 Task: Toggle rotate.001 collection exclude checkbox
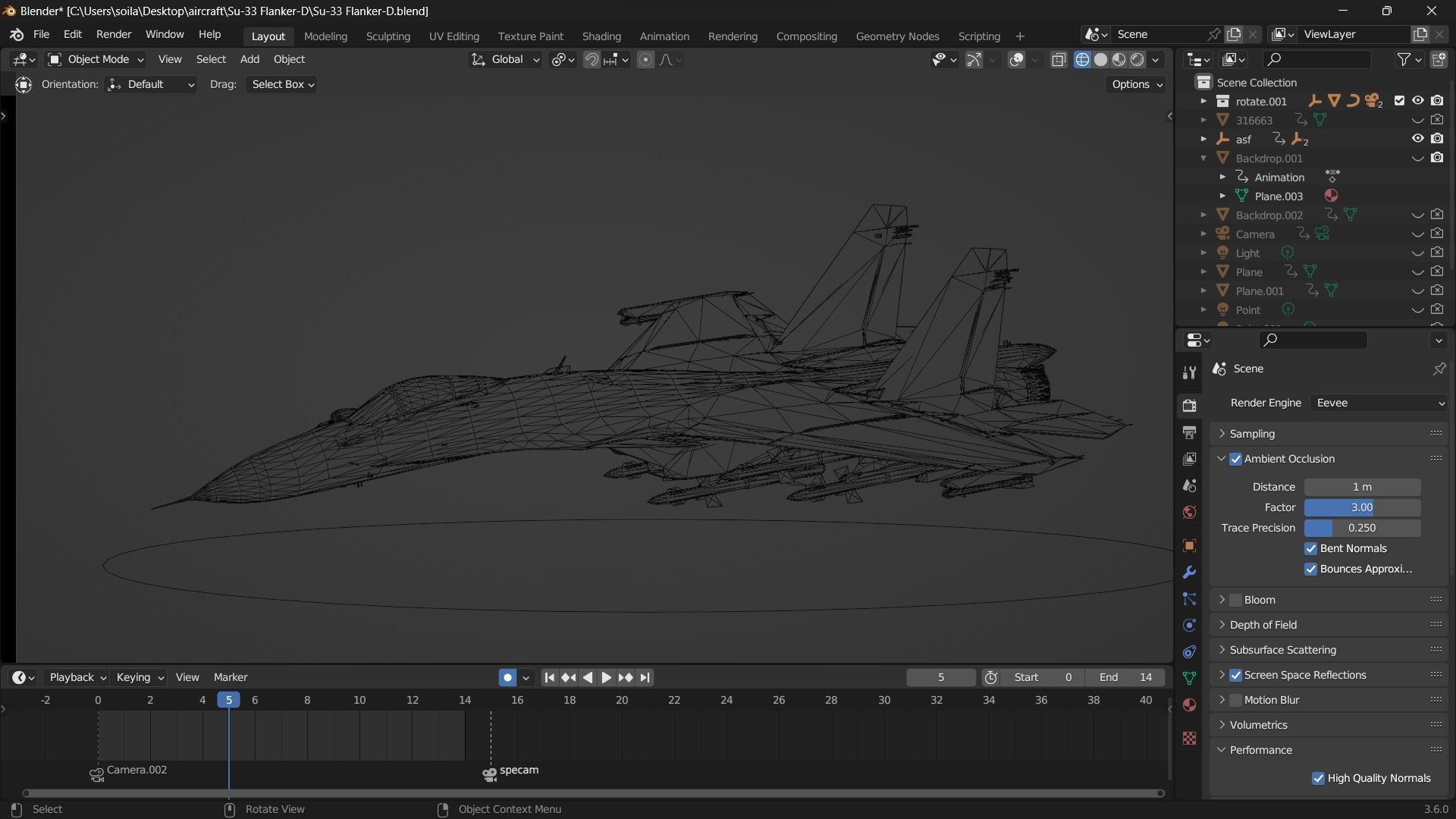click(x=1399, y=101)
